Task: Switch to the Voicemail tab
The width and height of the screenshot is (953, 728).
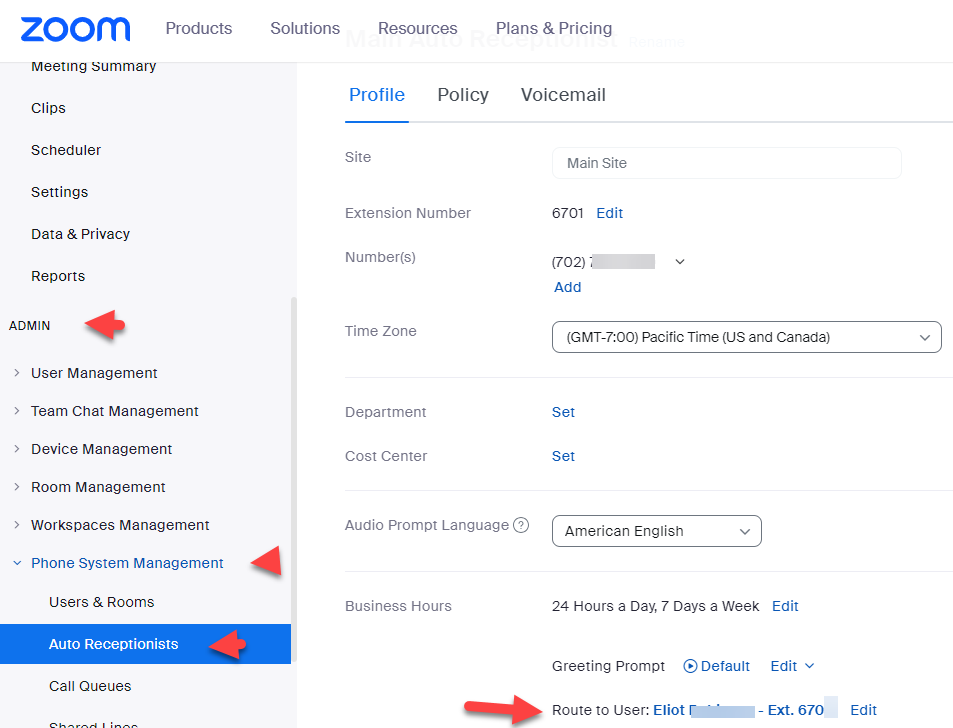Action: (563, 95)
